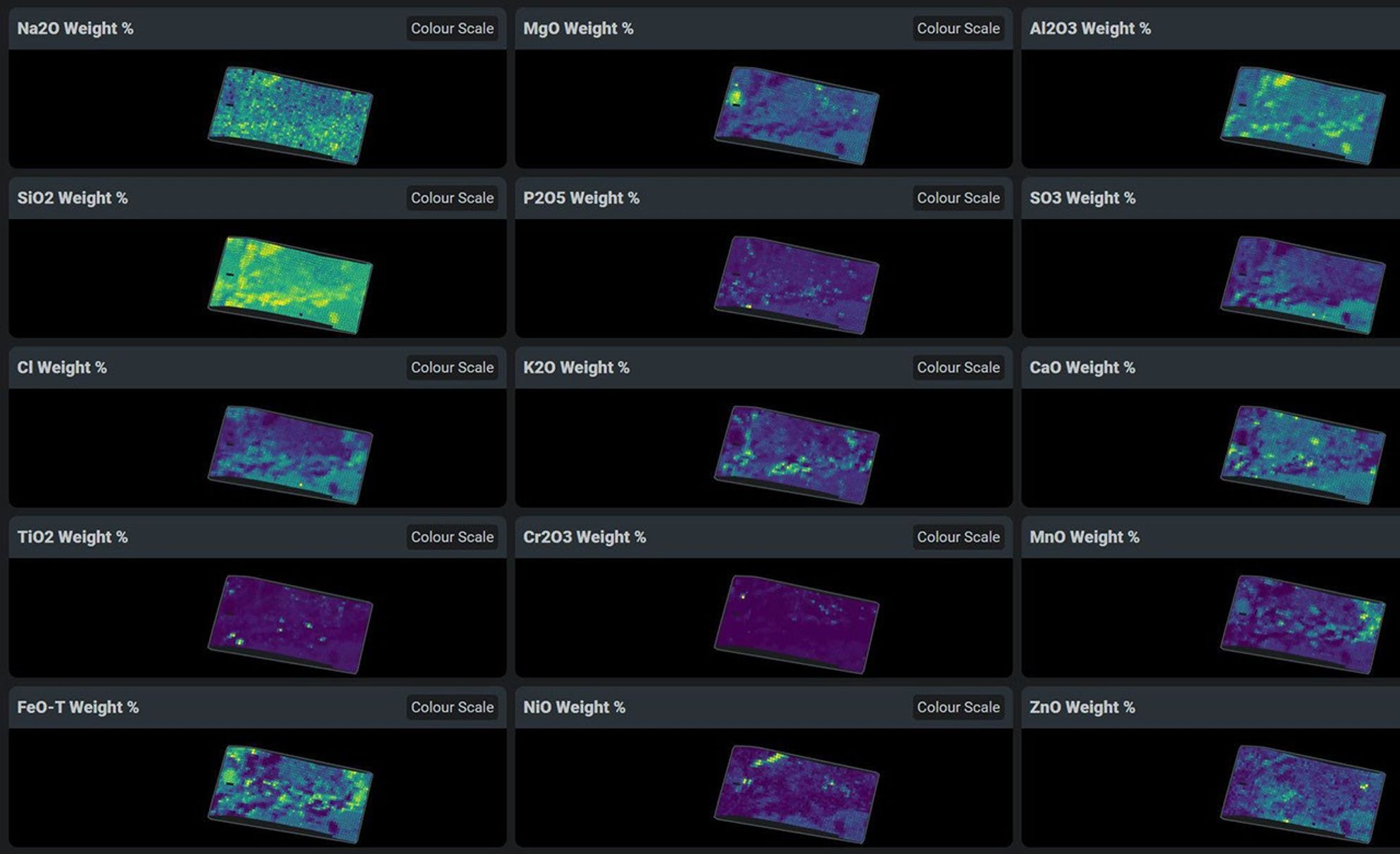The width and height of the screenshot is (1400, 854).
Task: Select the CaO Weight % panel title
Action: point(1082,368)
